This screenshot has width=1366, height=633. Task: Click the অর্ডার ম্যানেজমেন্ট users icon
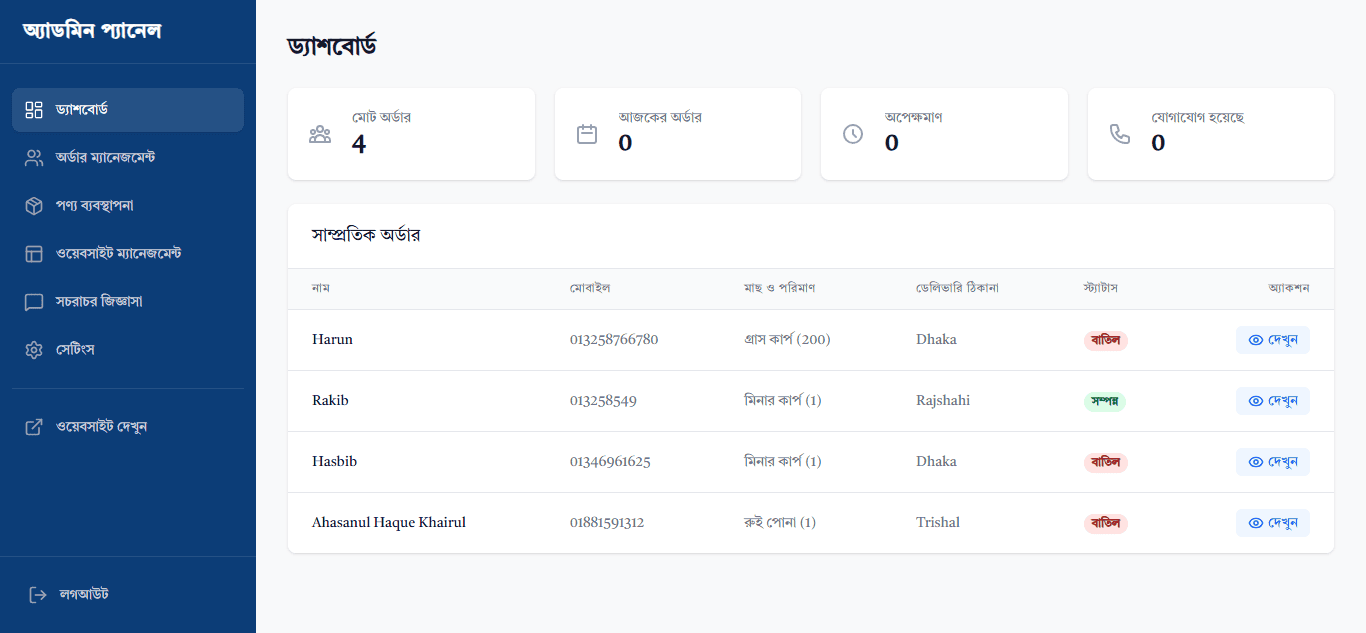coord(34,158)
